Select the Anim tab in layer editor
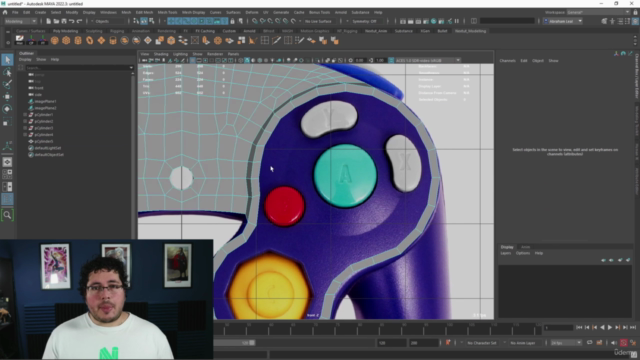The image size is (640, 360). (x=525, y=247)
